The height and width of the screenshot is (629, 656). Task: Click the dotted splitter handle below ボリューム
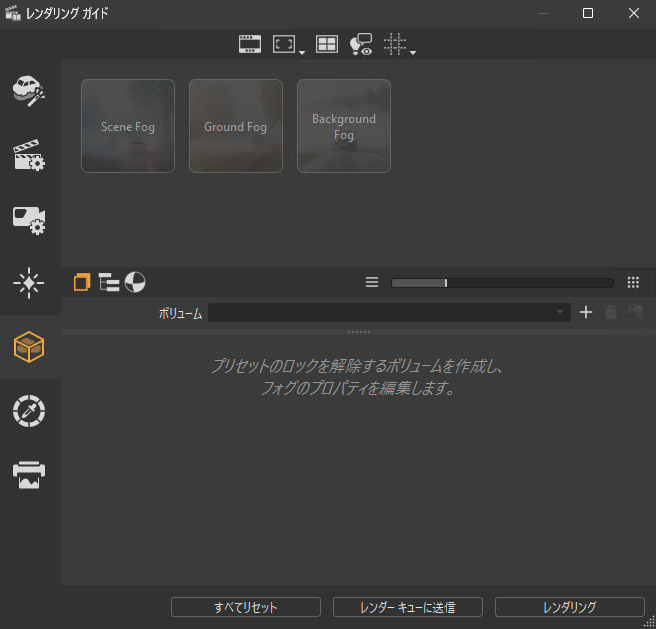tap(359, 332)
